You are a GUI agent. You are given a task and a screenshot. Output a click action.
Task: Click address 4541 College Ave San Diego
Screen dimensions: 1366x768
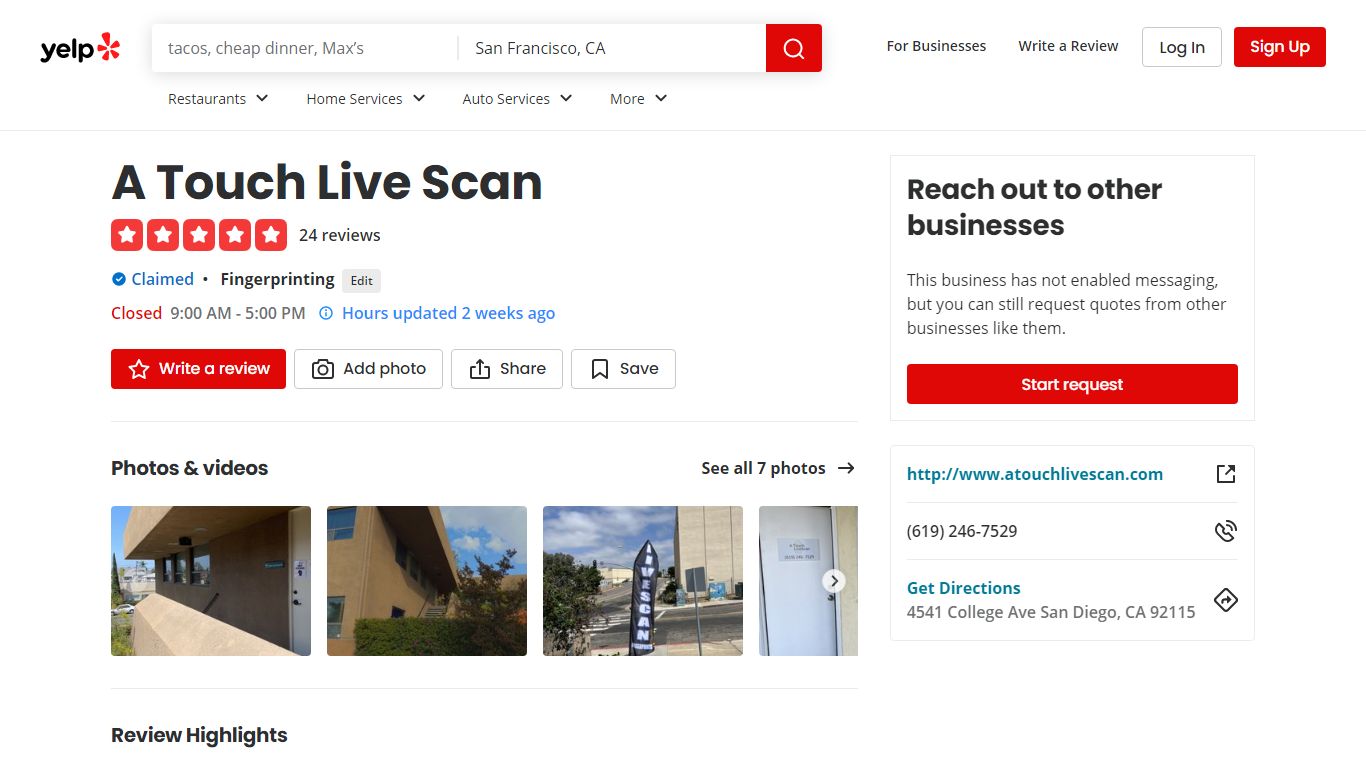coord(1051,612)
